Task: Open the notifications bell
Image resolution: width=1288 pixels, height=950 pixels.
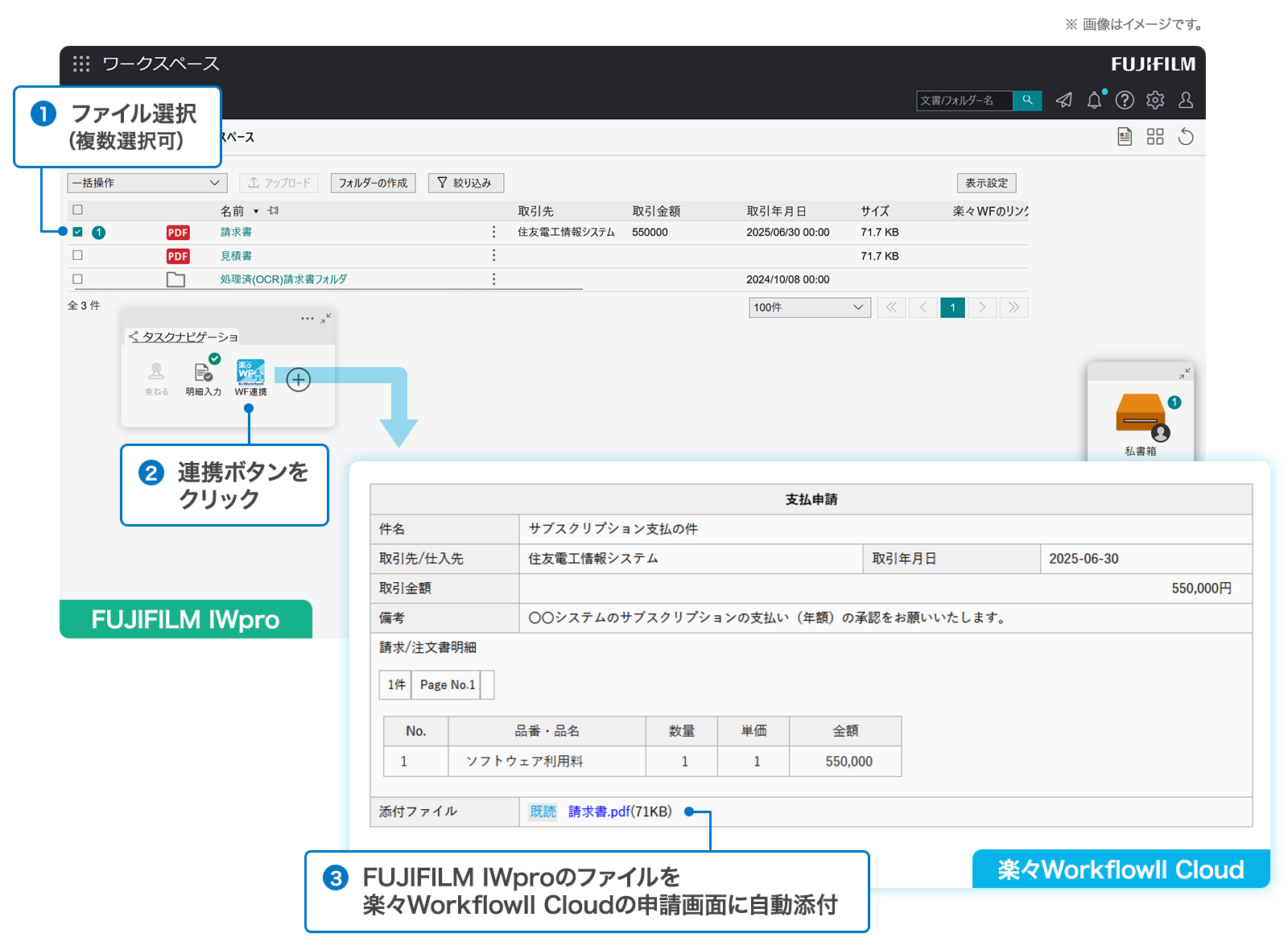Action: (x=1094, y=100)
